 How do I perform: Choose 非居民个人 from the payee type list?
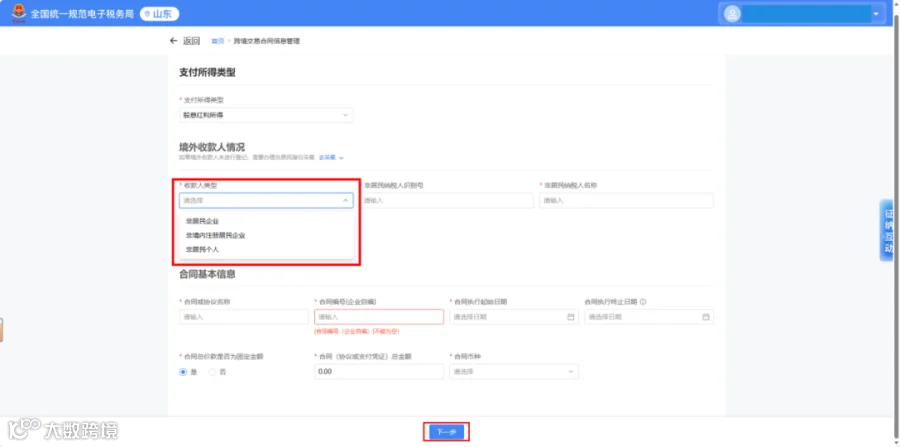click(x=266, y=250)
